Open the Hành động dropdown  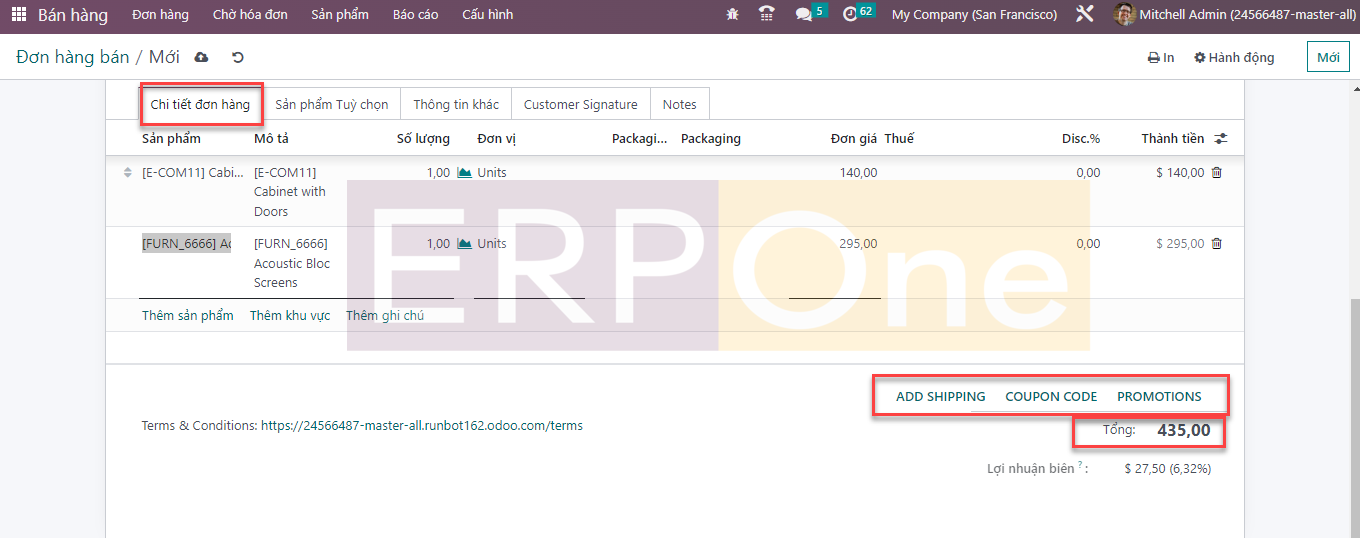(1234, 58)
